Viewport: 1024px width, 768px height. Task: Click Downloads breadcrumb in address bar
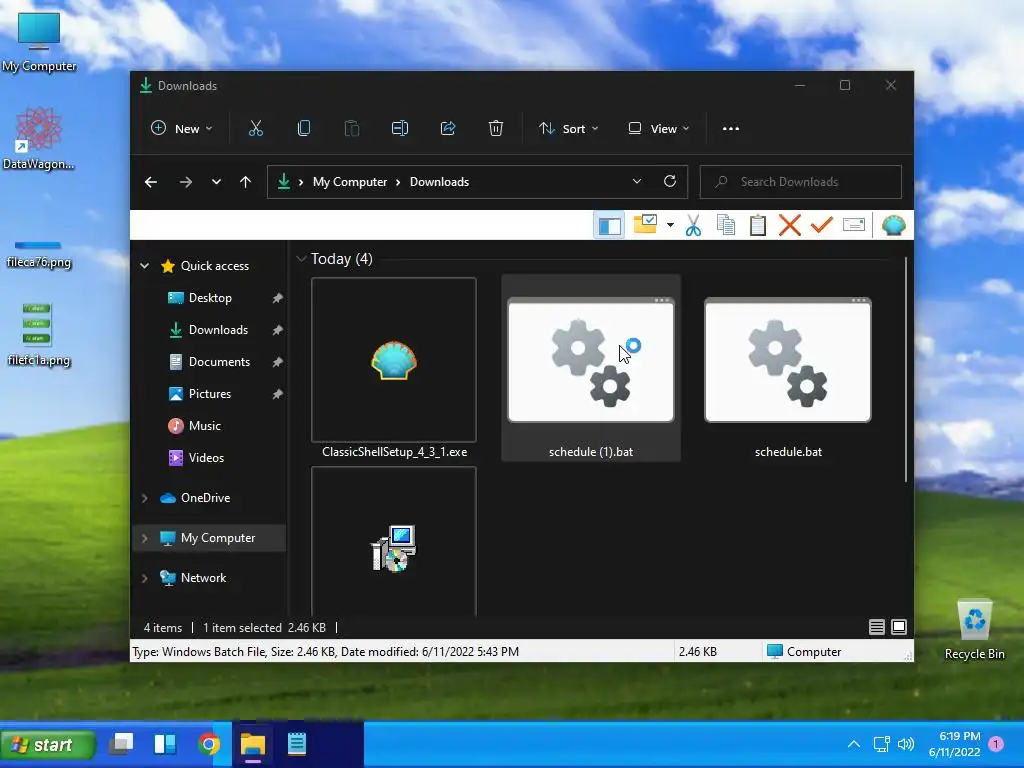click(x=440, y=182)
